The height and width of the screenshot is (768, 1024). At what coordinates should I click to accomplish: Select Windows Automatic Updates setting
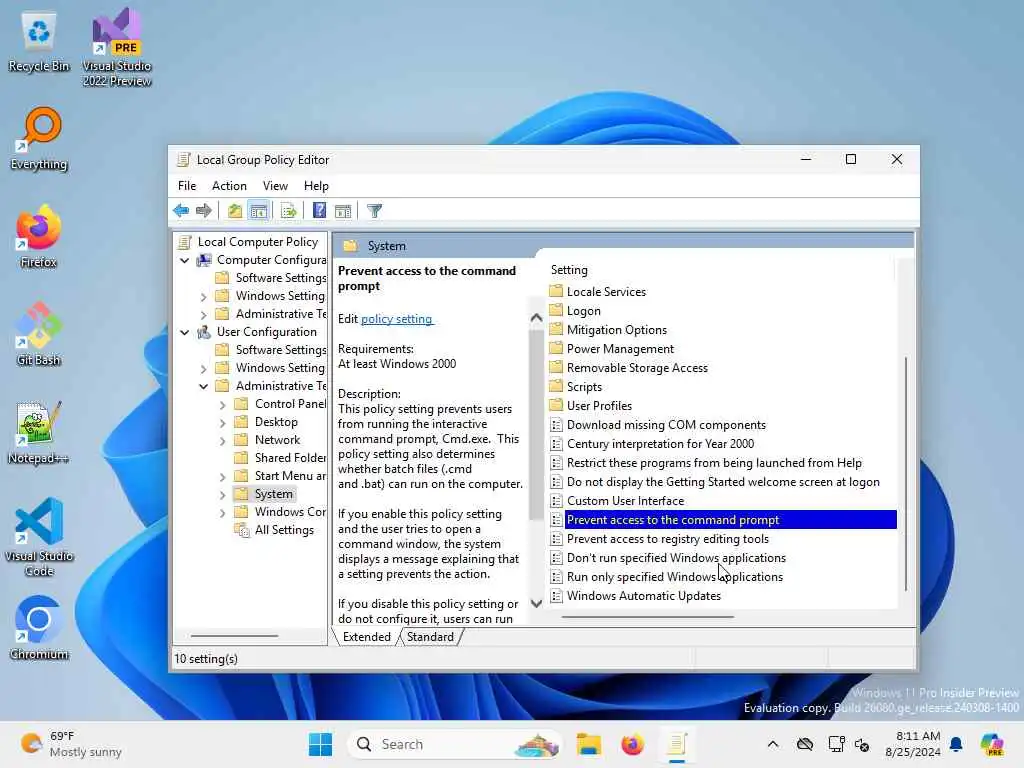click(x=643, y=596)
